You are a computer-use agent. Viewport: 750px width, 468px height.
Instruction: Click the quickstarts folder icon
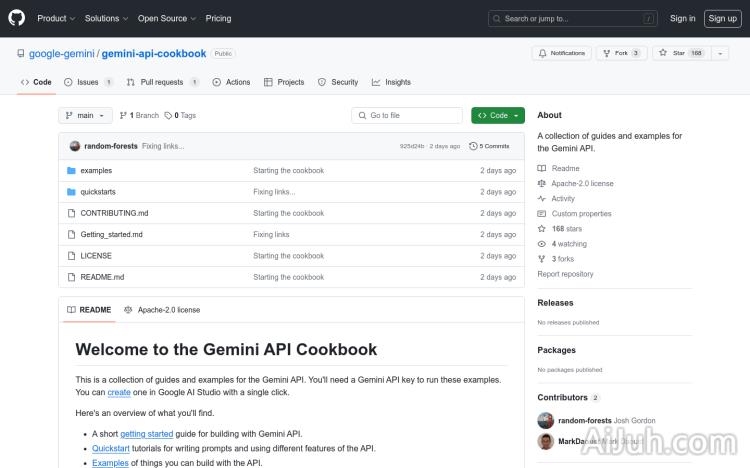71,192
